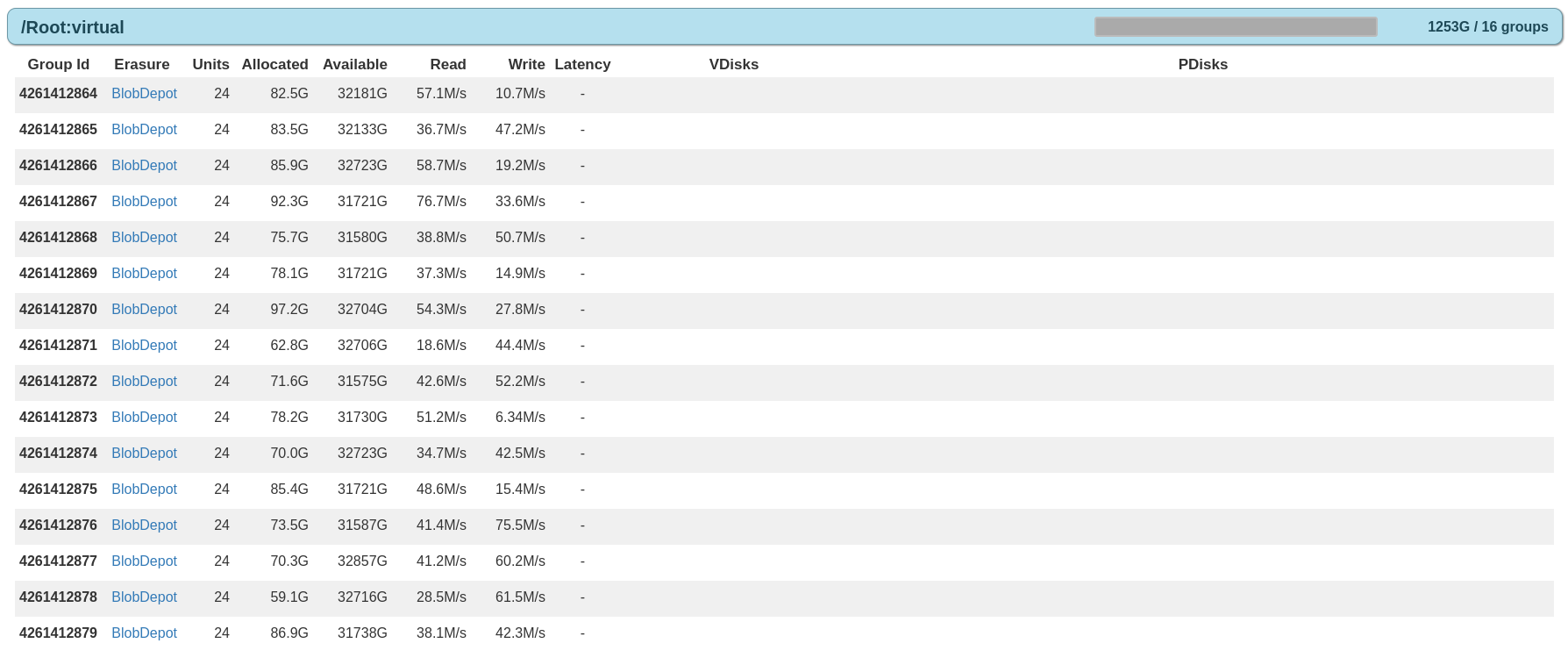Screen dimensions: 1568x672
Task: Click the storage usage progress bar
Action: pyautogui.click(x=1235, y=27)
